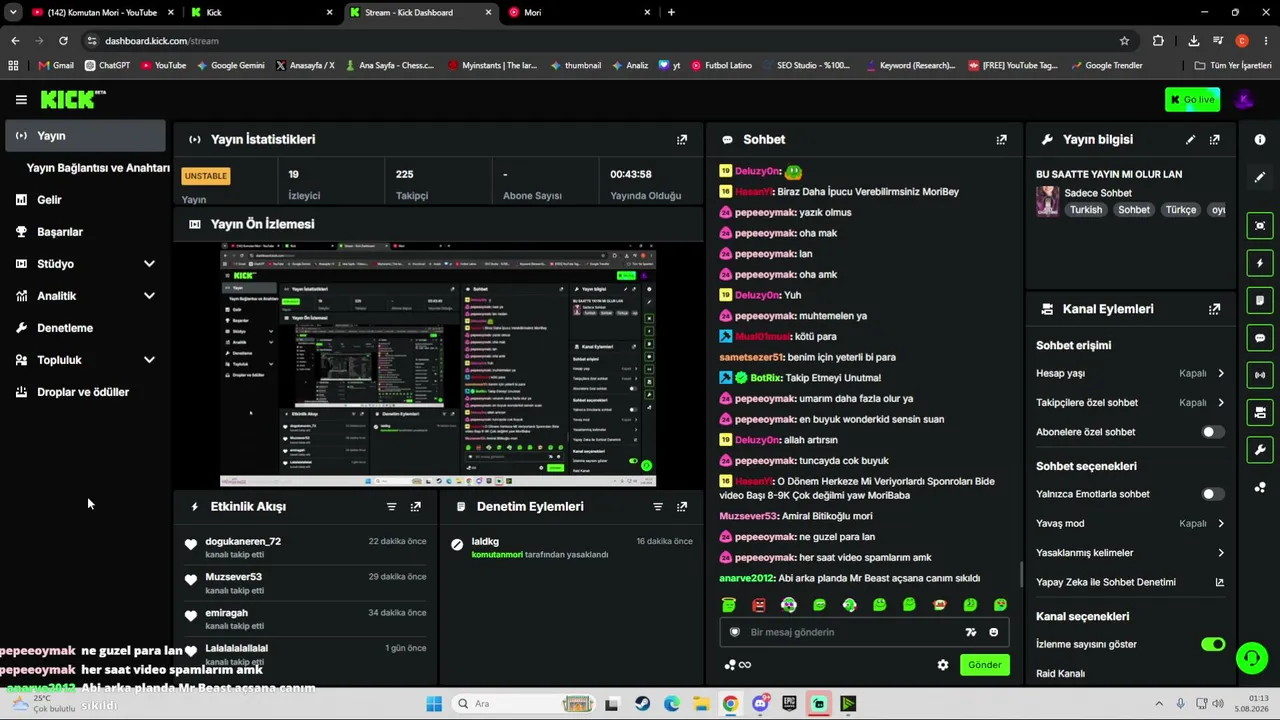Pop out the Yayın İstatistikleri panel
This screenshot has width=1280, height=720.
[x=682, y=140]
